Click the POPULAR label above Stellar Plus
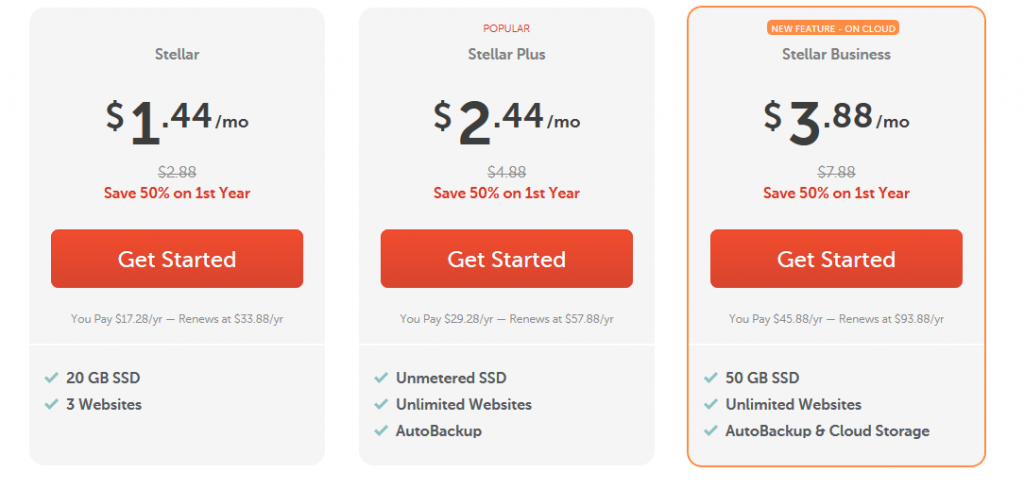 tap(506, 29)
